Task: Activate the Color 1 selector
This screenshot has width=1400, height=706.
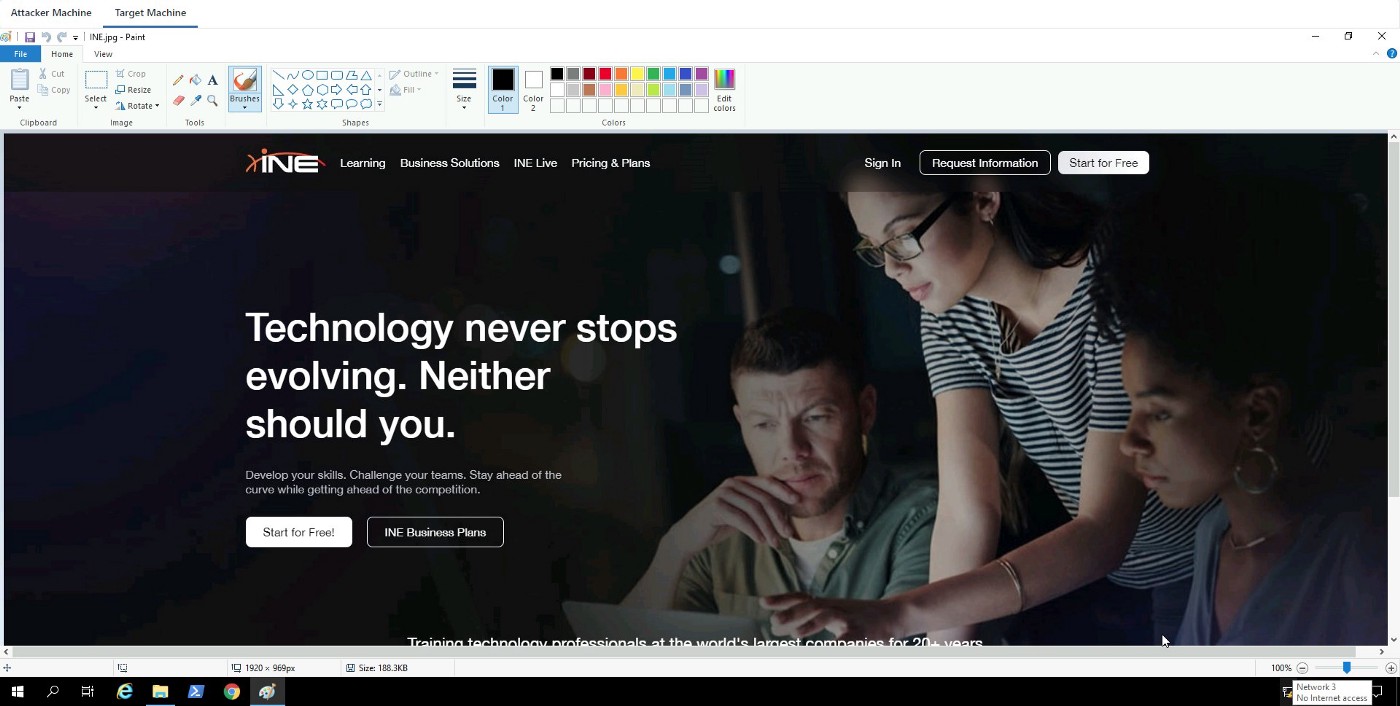Action: tap(503, 89)
